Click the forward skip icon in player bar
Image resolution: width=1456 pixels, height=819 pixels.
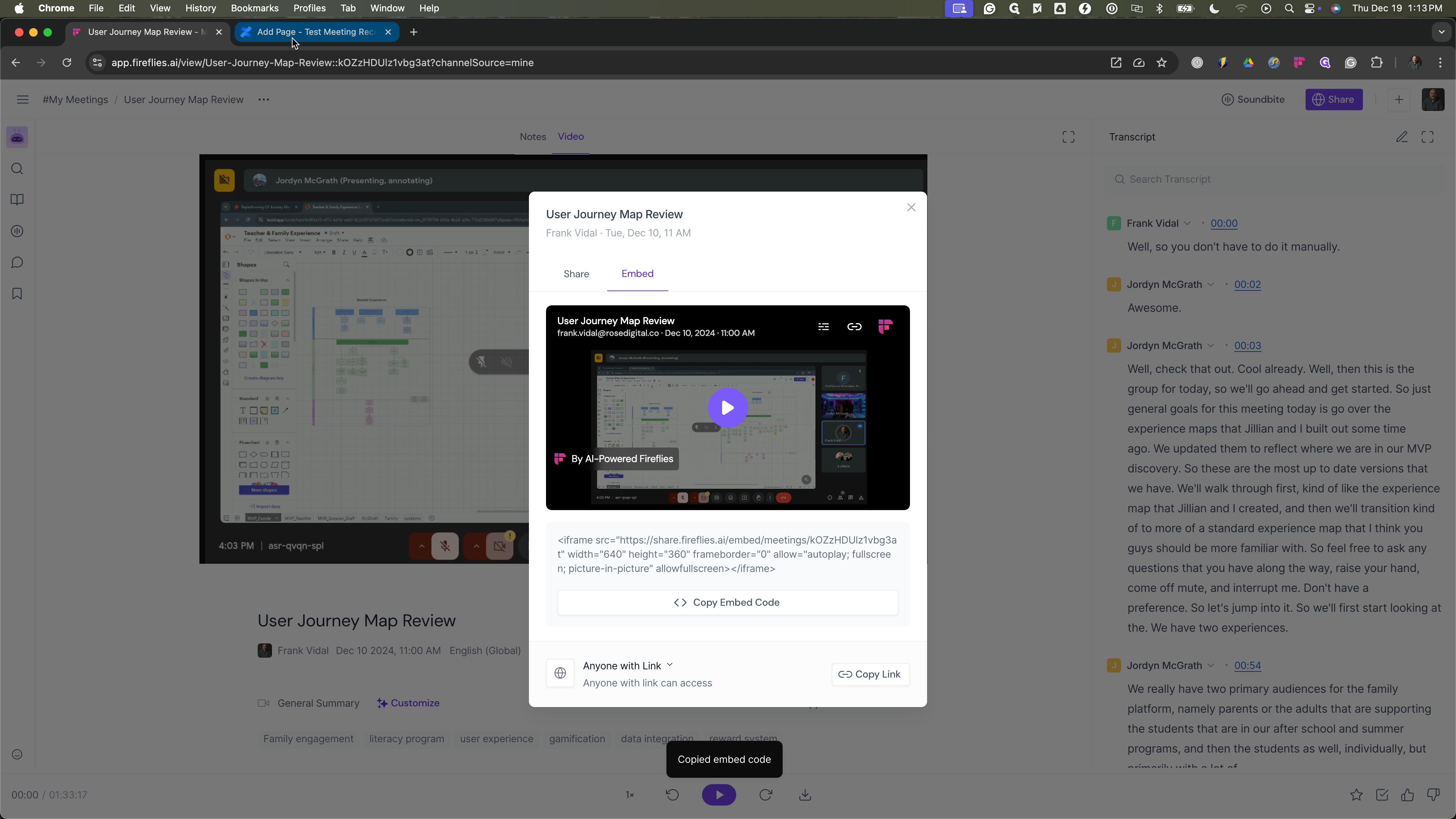pyautogui.click(x=766, y=795)
